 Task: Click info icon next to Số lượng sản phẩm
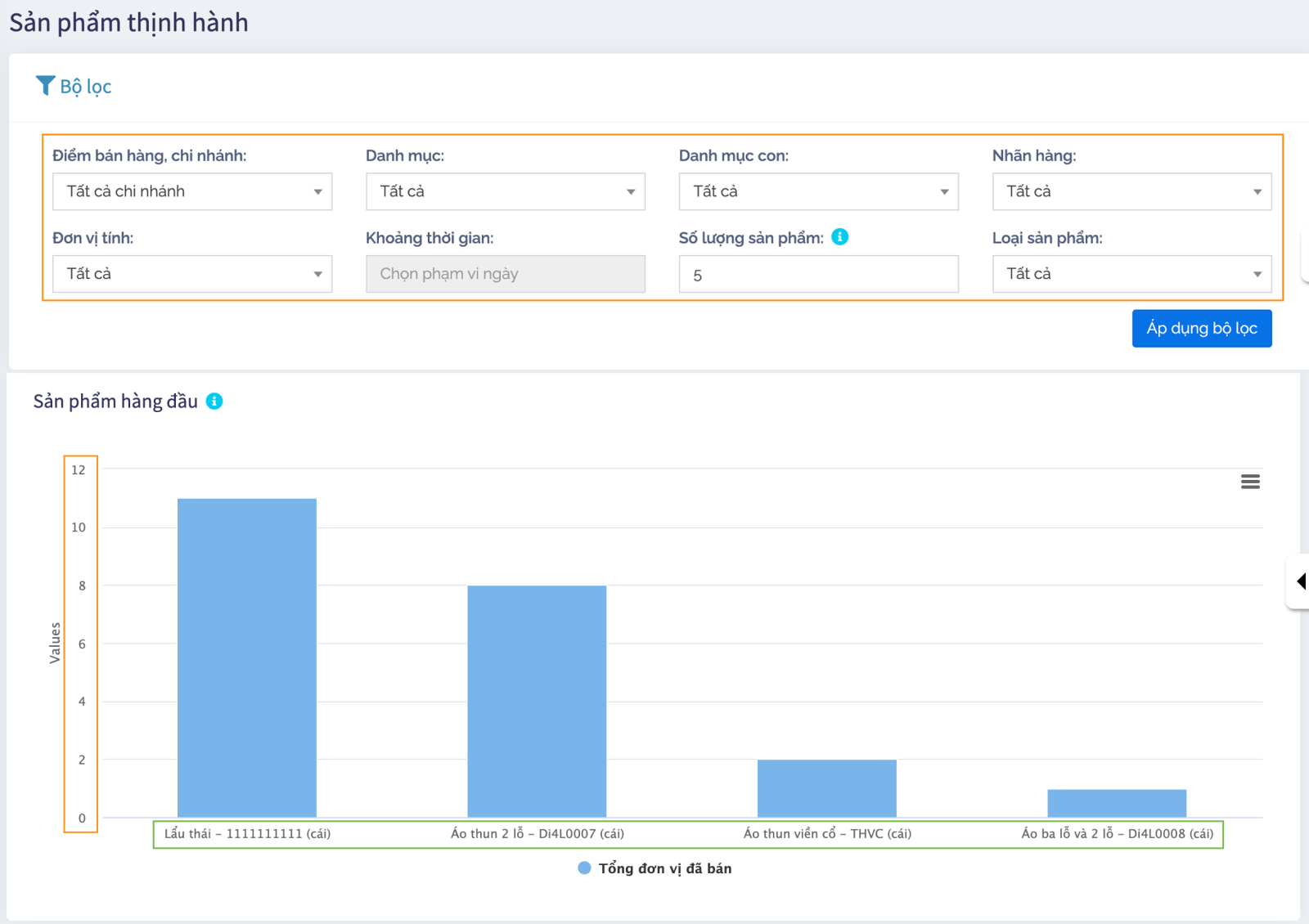pyautogui.click(x=839, y=237)
